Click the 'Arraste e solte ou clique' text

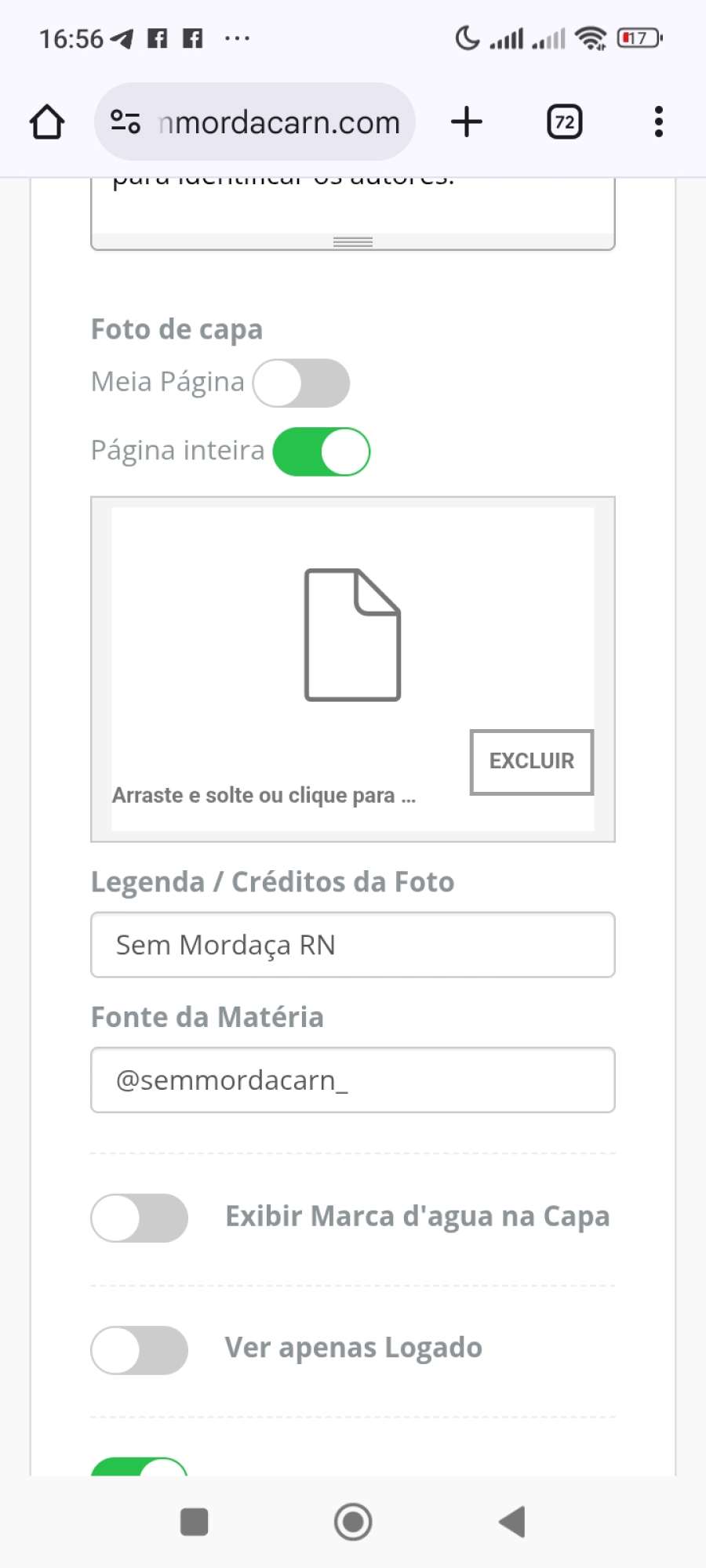coord(264,795)
